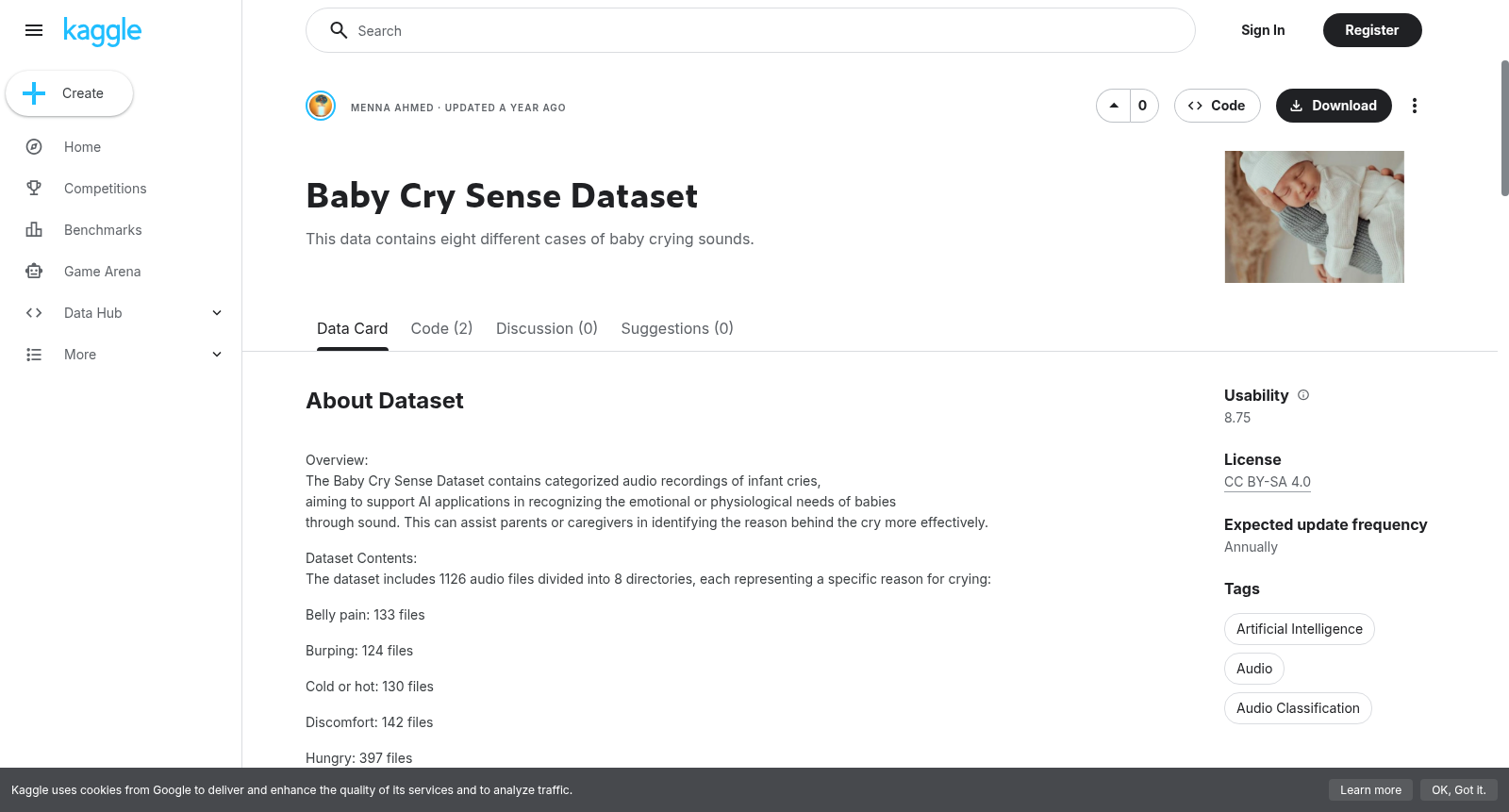Open Benchmarks via bar chart icon

click(x=34, y=230)
